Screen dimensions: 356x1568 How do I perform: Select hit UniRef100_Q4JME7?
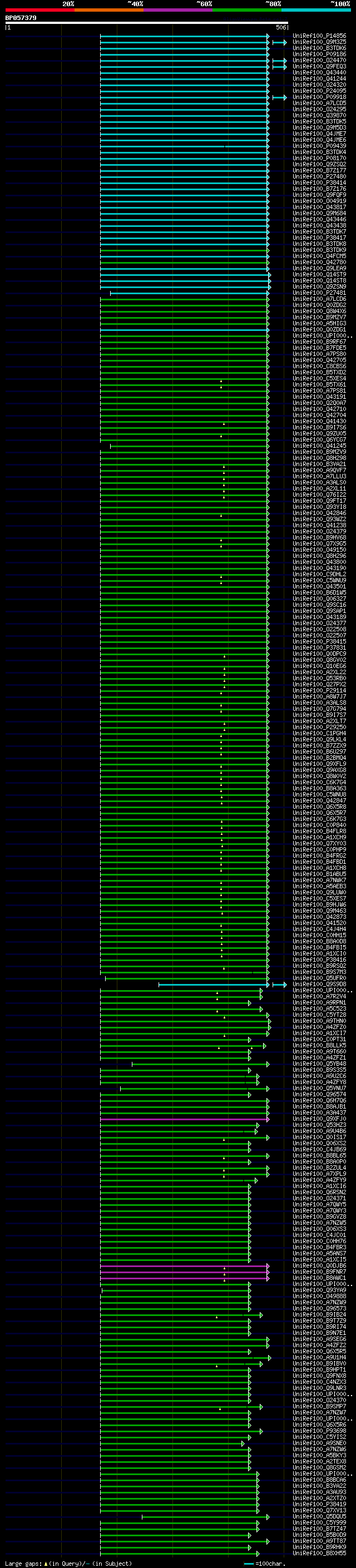[x=319, y=133]
